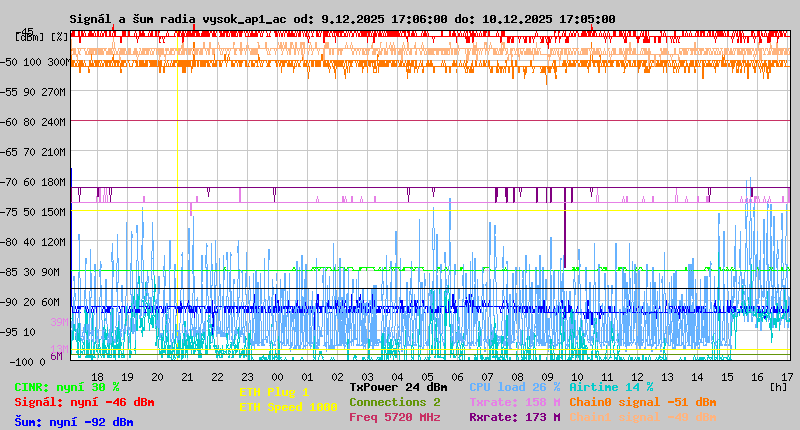
Task: Click the Freq 5720 MHz legend label
Action: [x=394, y=417]
